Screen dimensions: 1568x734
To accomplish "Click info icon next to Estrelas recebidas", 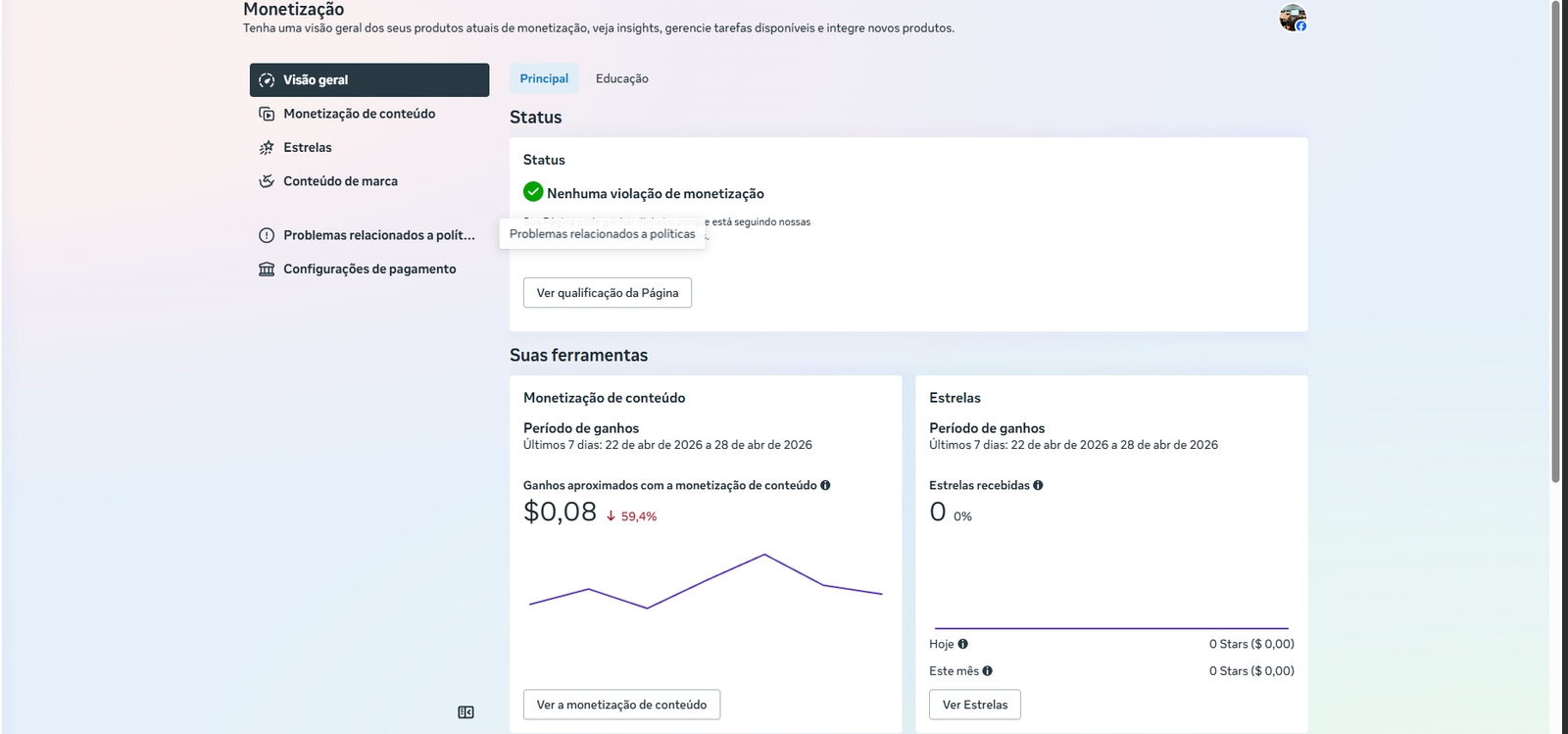I will [1038, 485].
